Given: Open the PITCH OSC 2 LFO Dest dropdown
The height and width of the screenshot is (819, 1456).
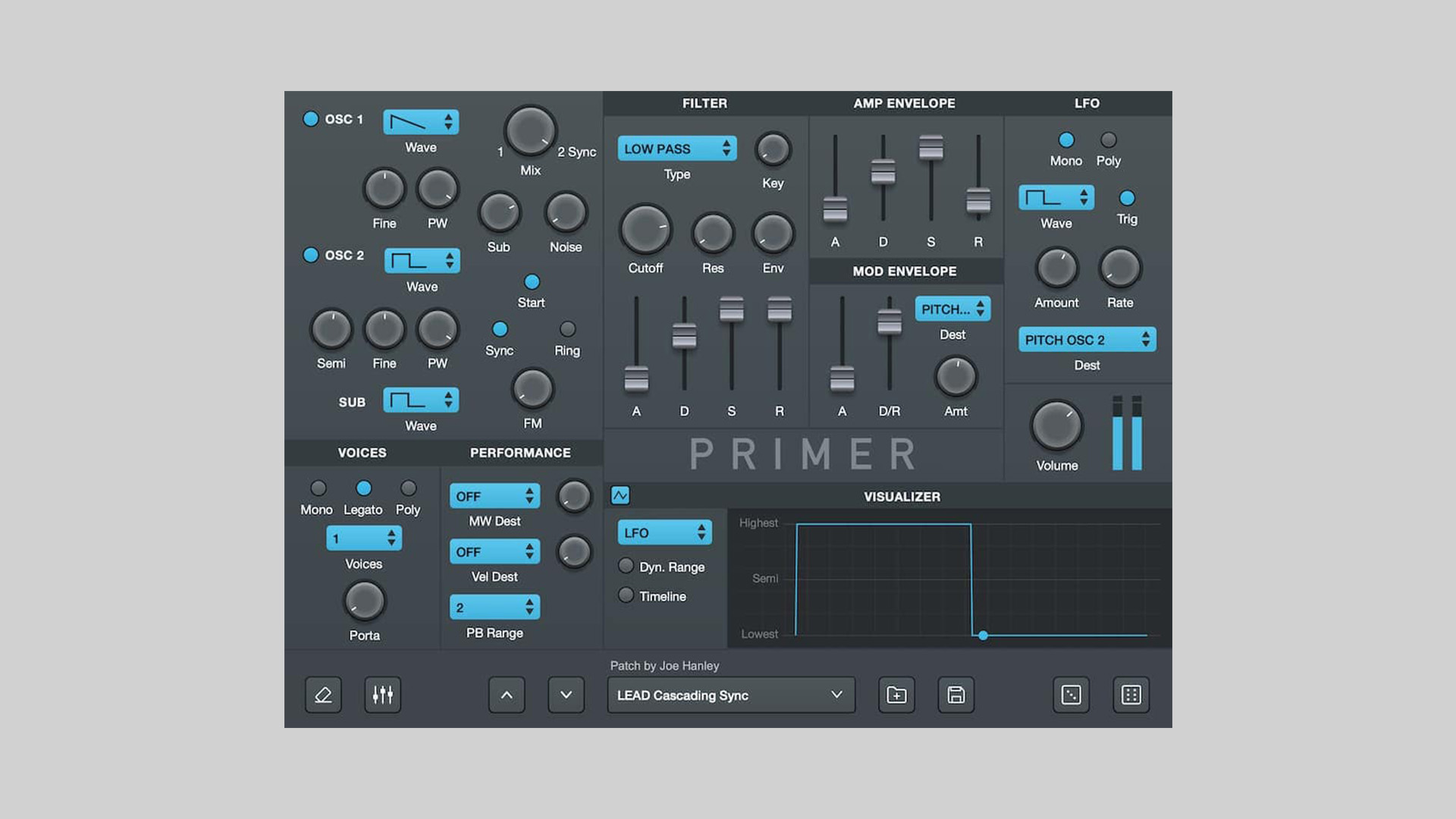Looking at the screenshot, I should point(1087,340).
